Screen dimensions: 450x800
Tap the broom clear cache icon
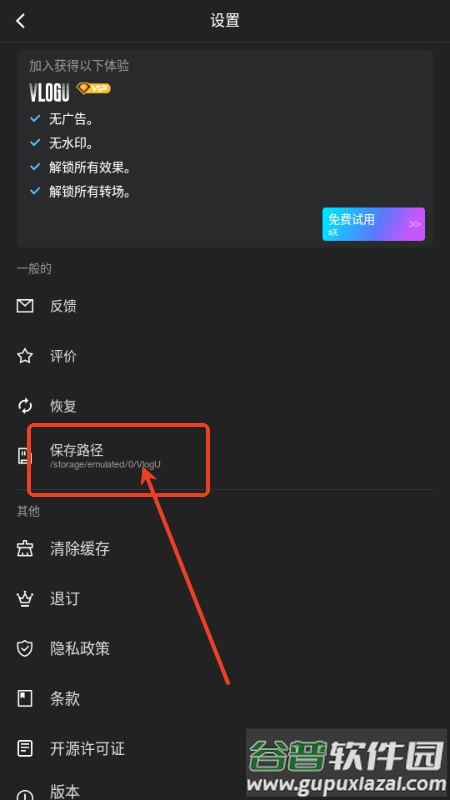click(x=25, y=549)
